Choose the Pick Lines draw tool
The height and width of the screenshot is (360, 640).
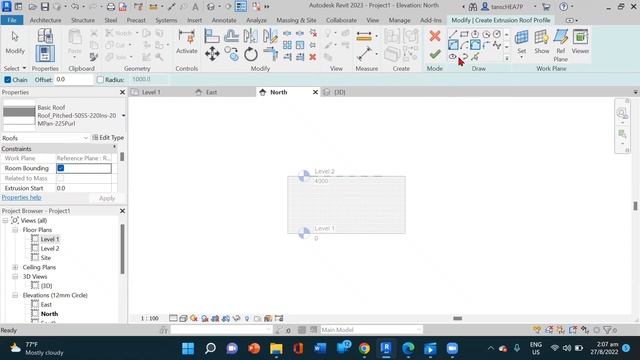(475, 57)
